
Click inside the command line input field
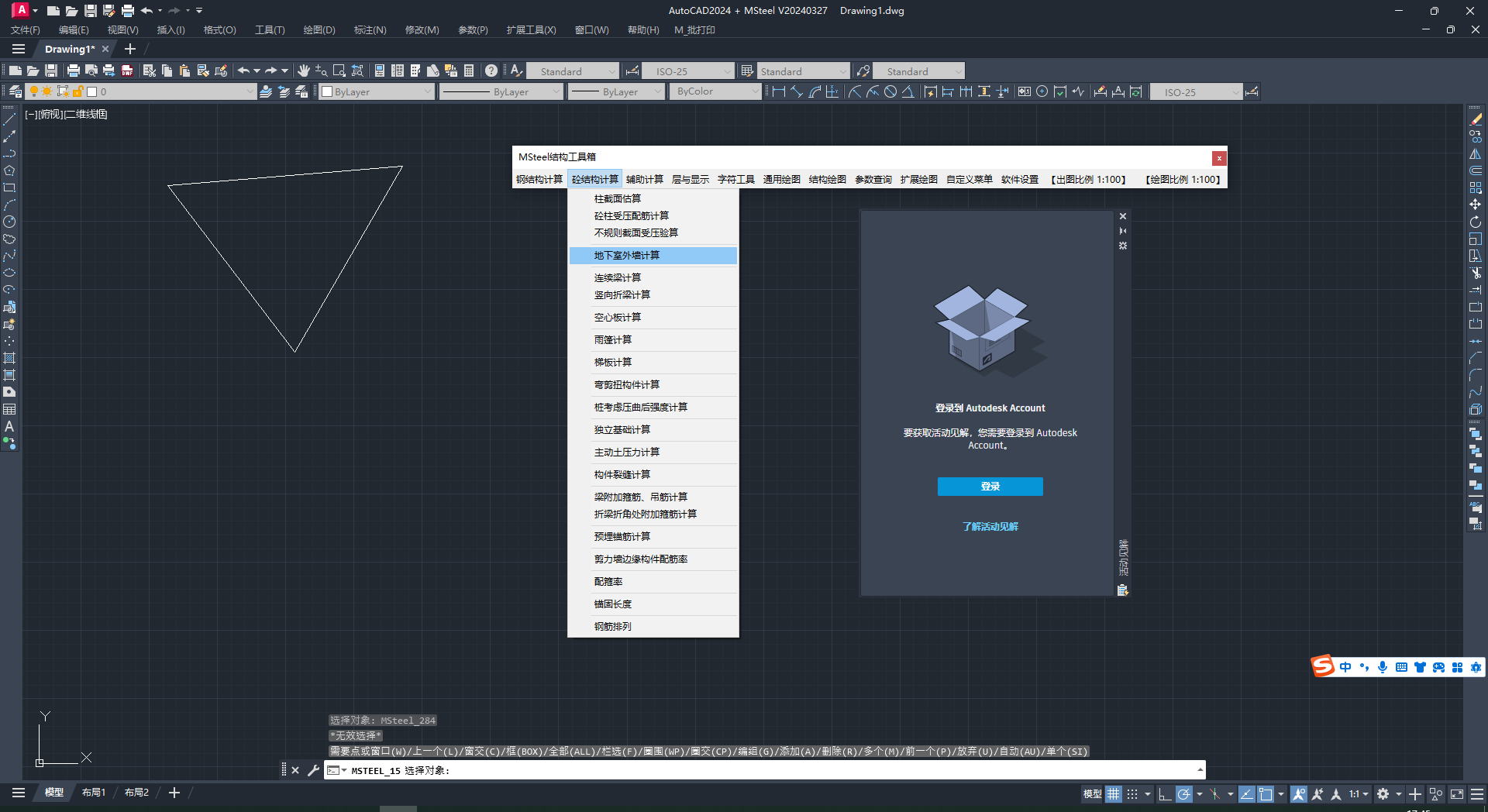tap(697, 770)
